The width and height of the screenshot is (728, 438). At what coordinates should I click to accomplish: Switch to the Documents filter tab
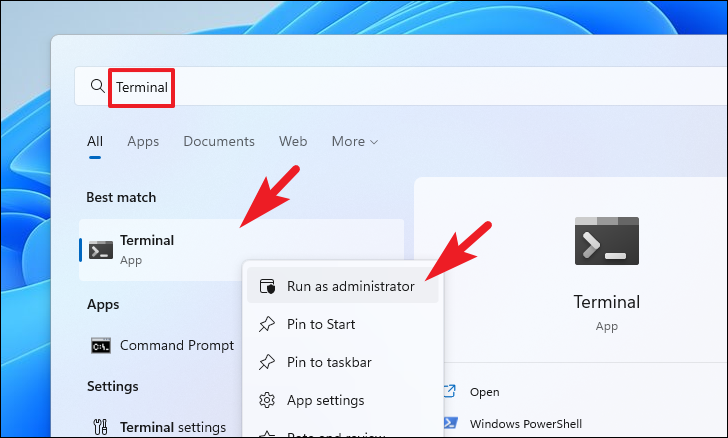coord(219,141)
